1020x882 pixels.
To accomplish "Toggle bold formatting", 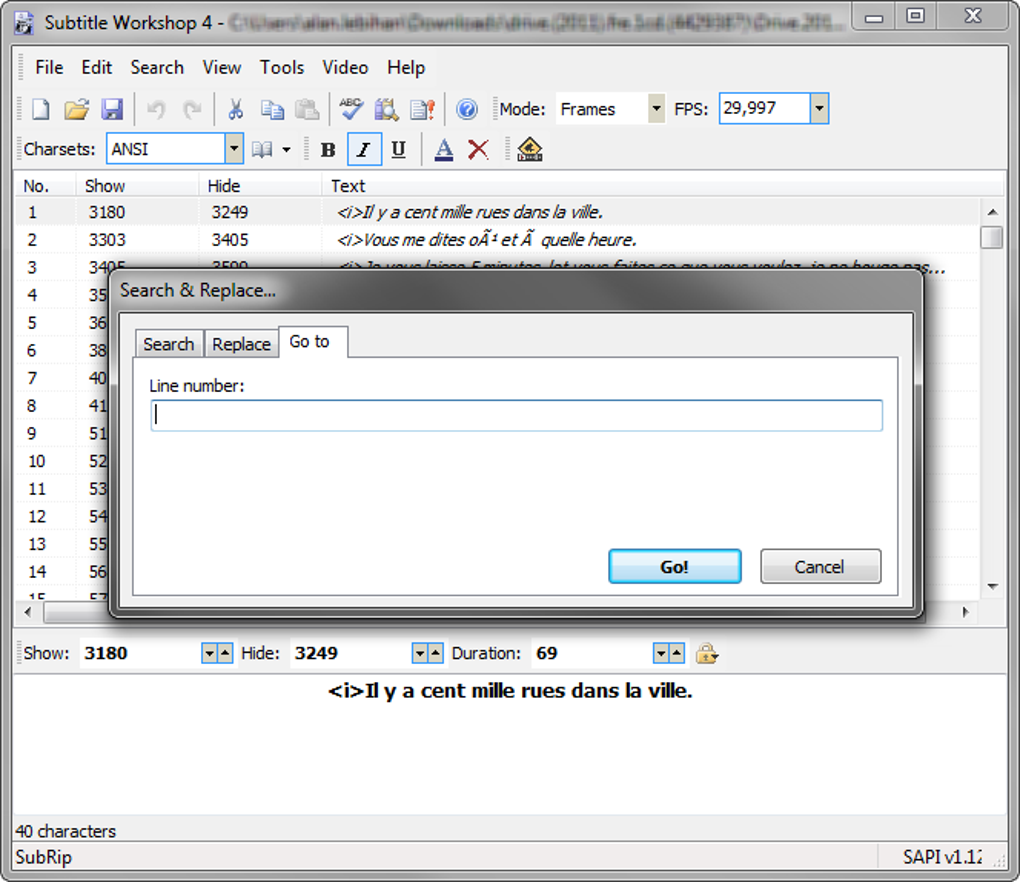I will [x=328, y=150].
